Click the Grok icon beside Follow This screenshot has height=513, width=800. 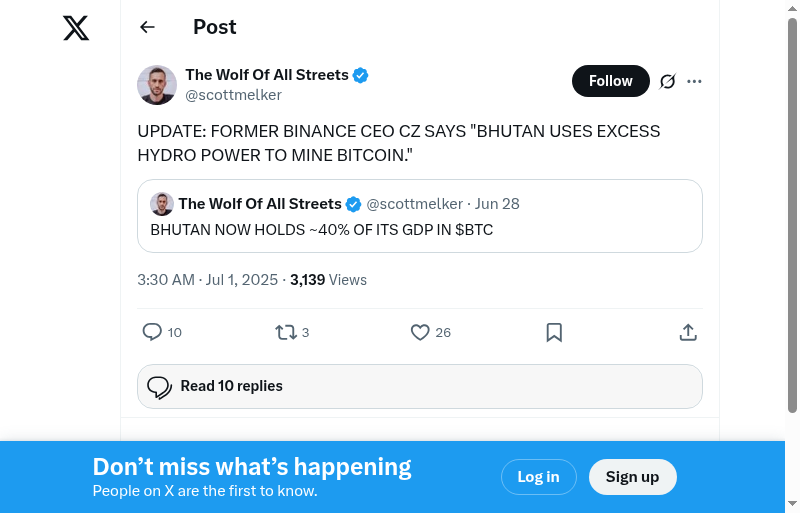pos(668,81)
